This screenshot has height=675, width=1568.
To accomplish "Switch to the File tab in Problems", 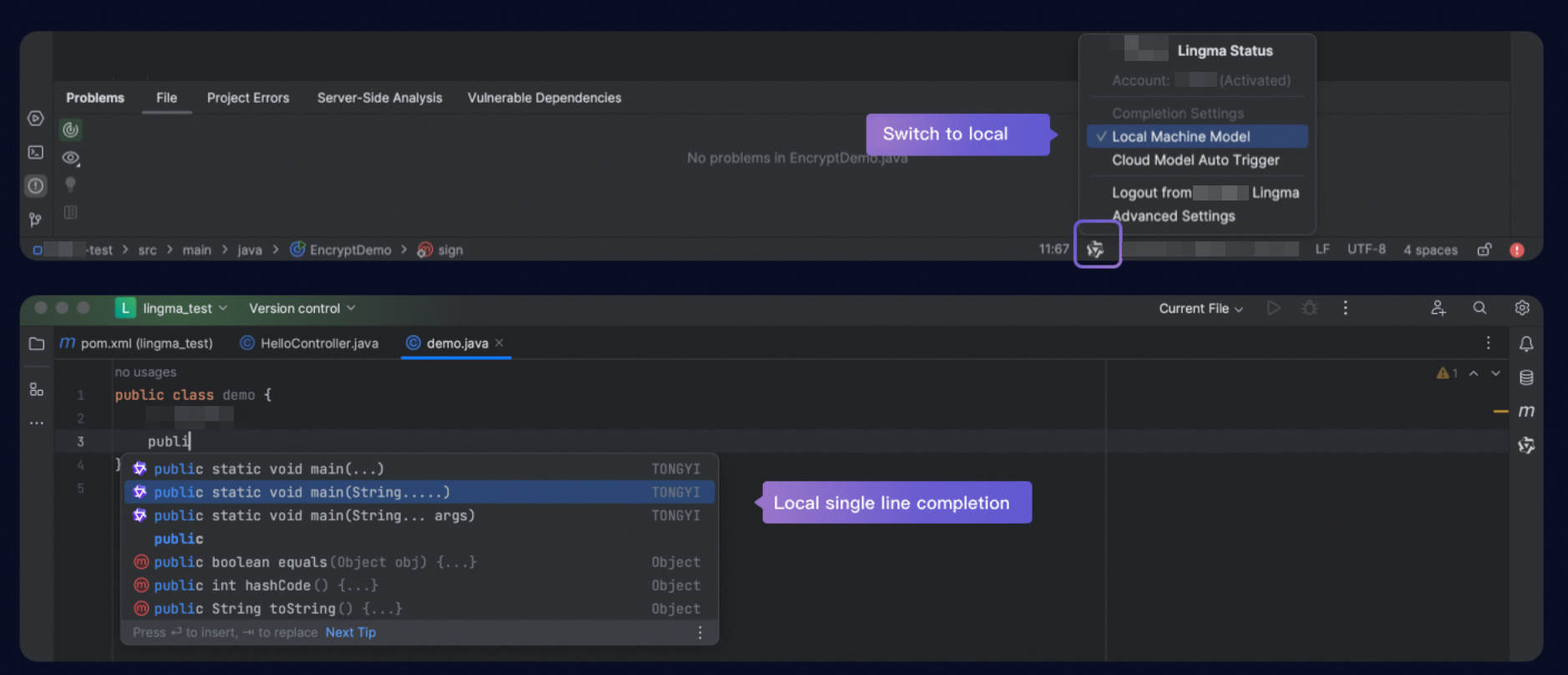I will coord(166,98).
